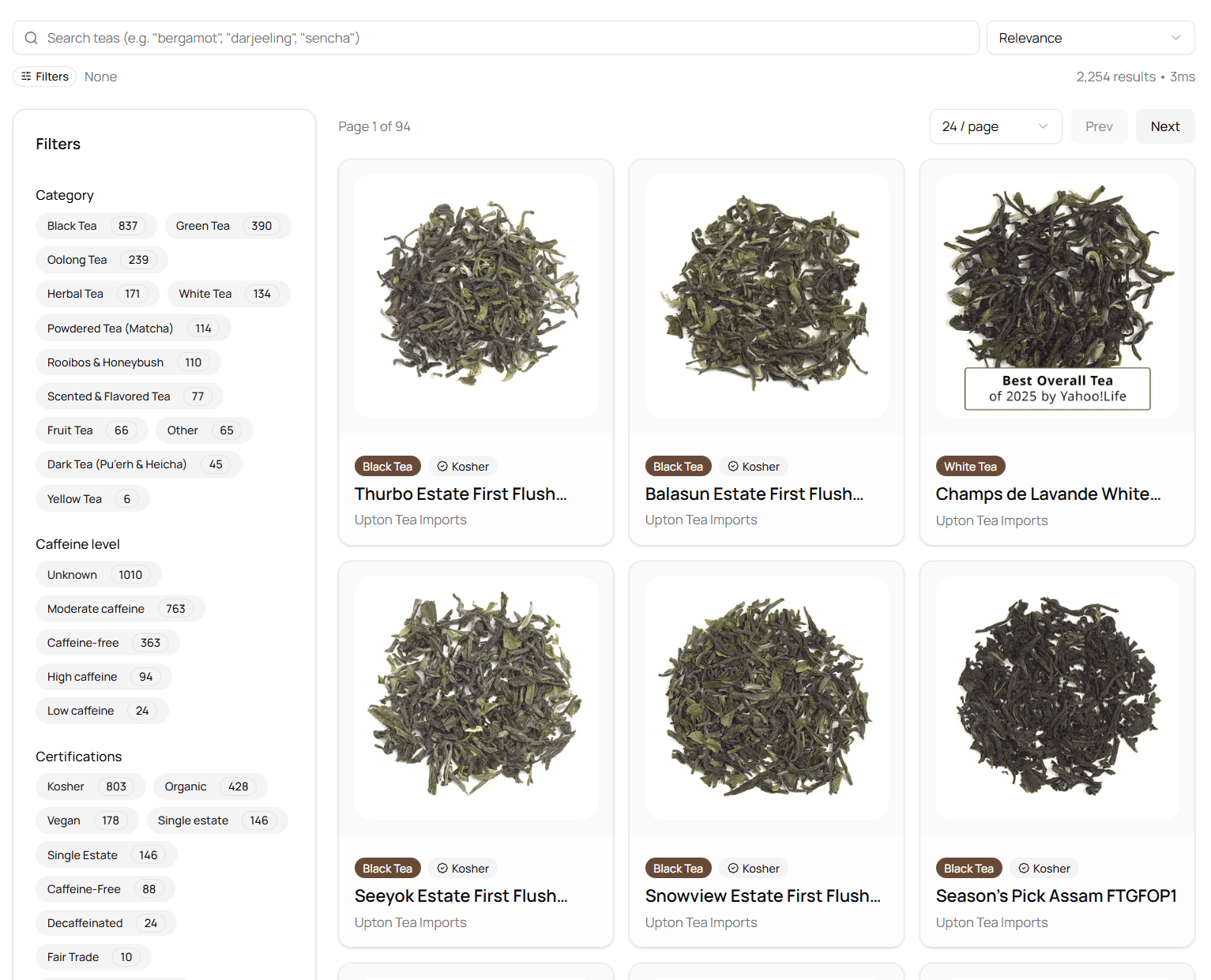The image size is (1211, 980).
Task: Click the search magnifier icon
Action: click(31, 37)
